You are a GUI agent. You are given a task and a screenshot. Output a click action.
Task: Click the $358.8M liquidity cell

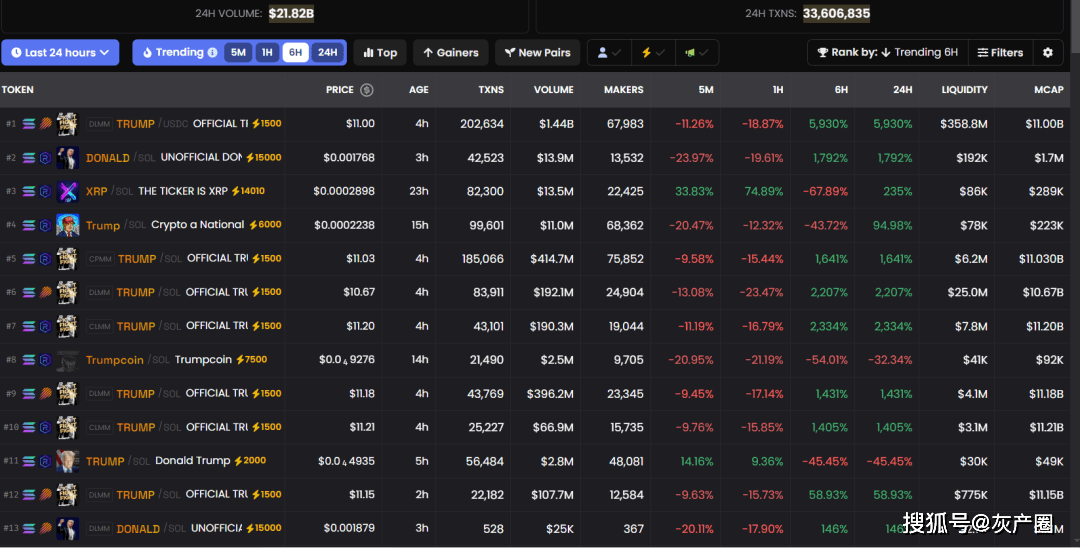[964, 124]
